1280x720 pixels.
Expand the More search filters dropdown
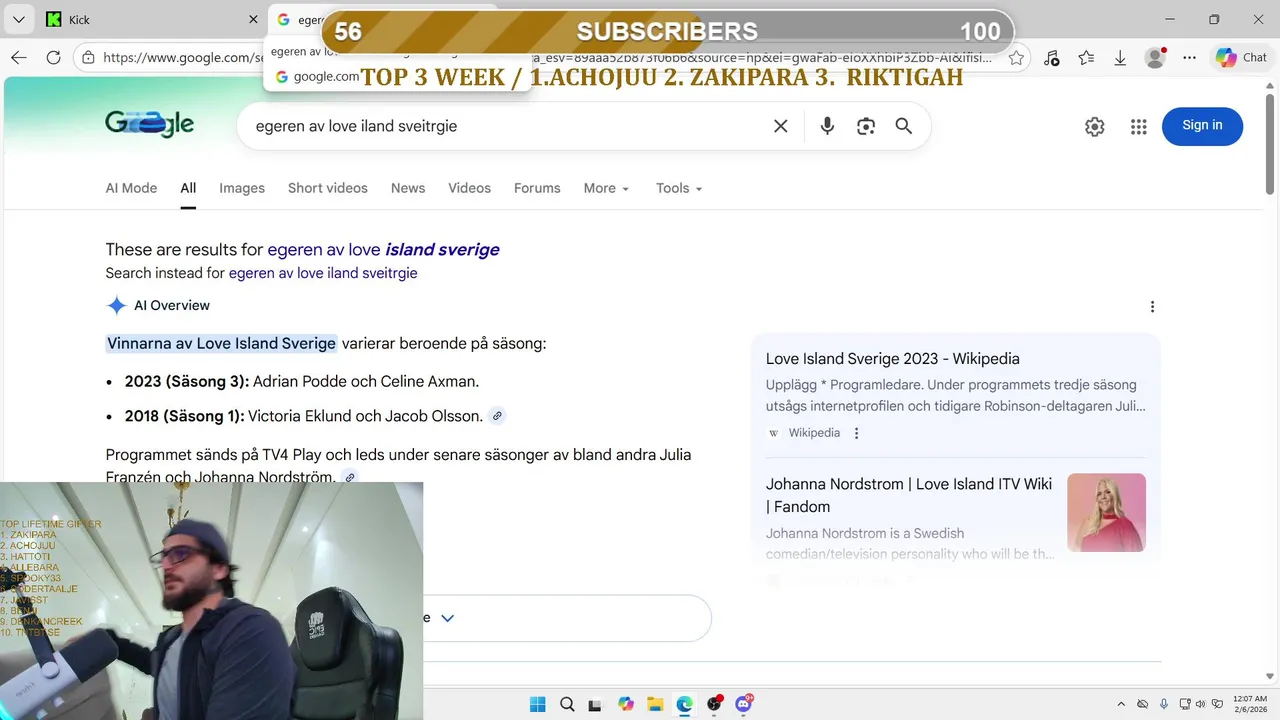[607, 188]
